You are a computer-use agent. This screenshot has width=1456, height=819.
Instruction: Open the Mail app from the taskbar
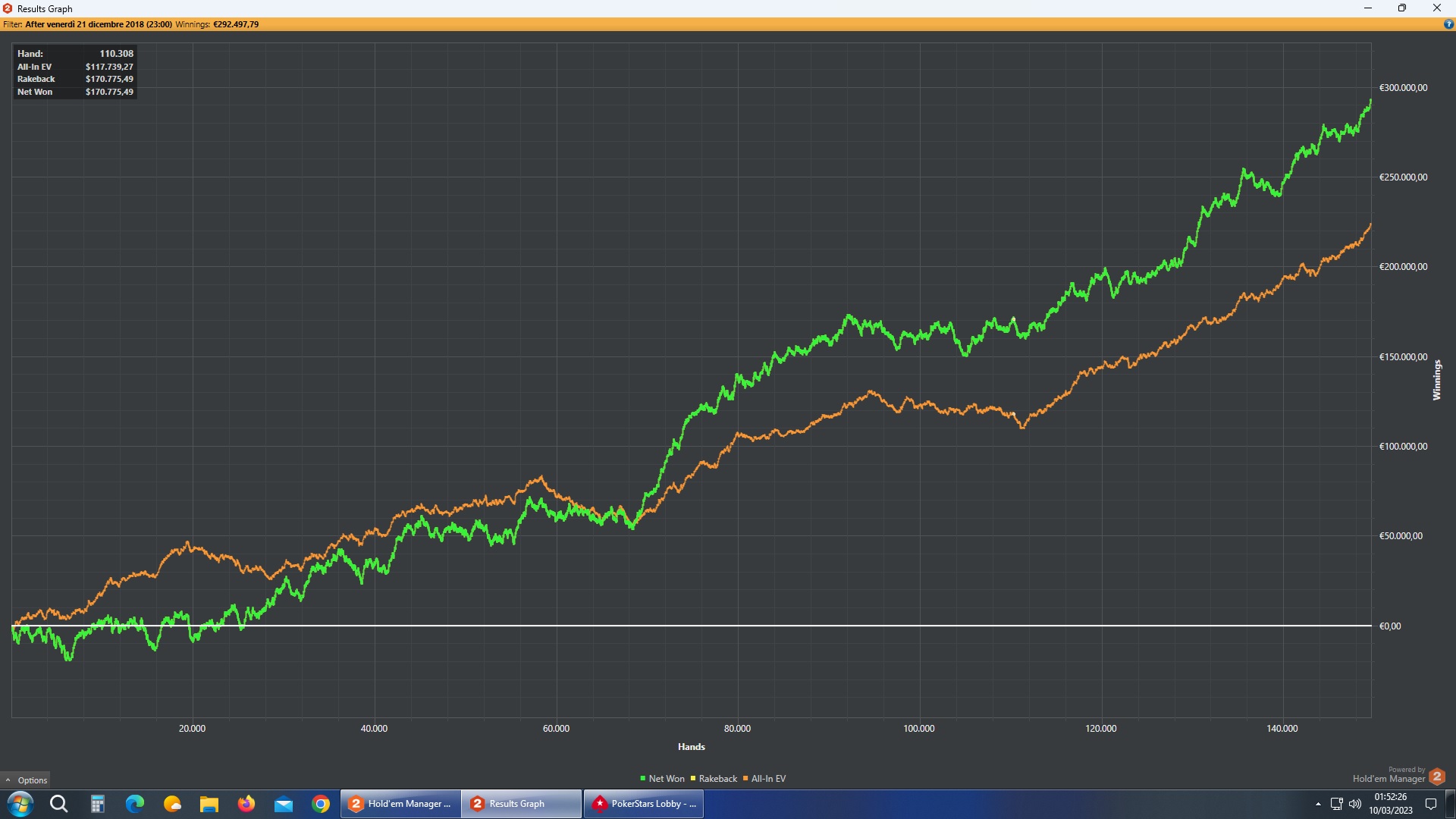[x=284, y=804]
